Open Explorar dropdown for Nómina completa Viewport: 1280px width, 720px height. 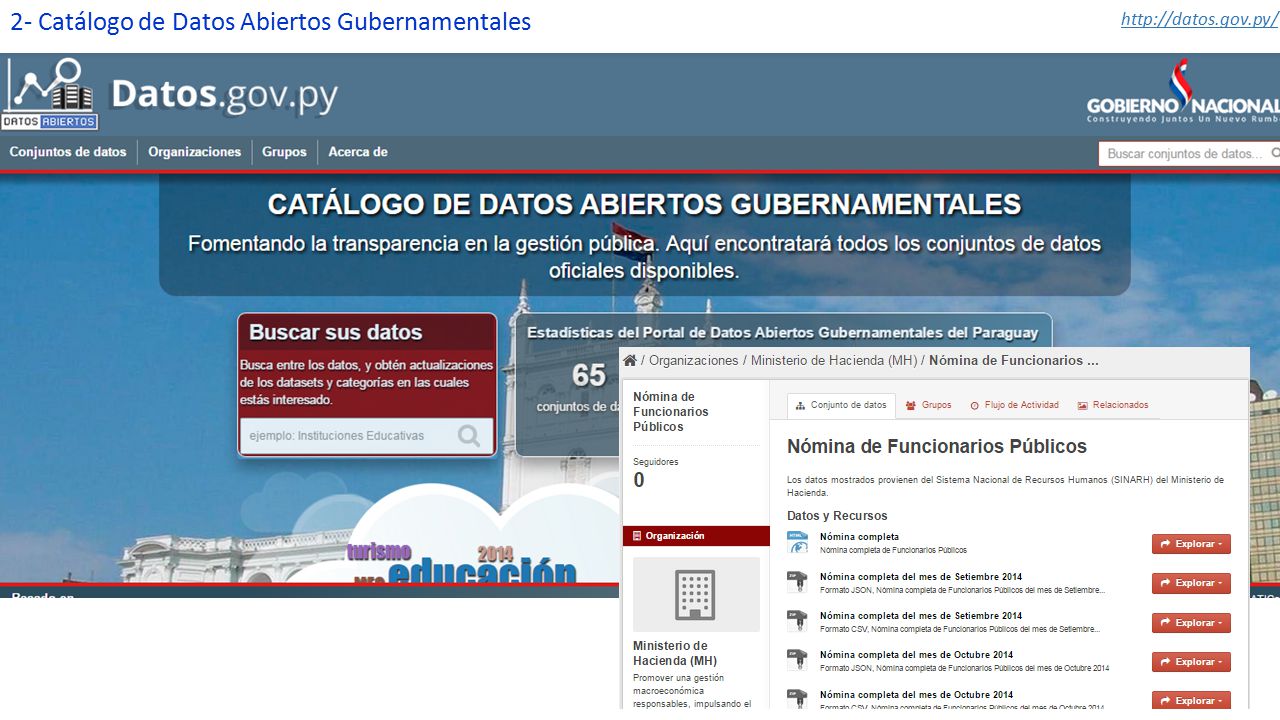pyautogui.click(x=1191, y=544)
